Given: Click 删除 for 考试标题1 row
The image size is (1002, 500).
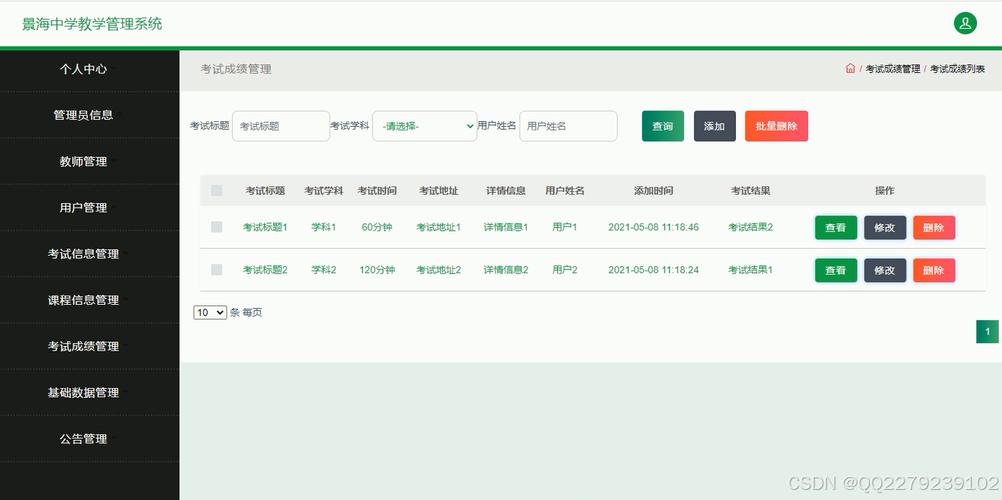Looking at the screenshot, I should 934,228.
